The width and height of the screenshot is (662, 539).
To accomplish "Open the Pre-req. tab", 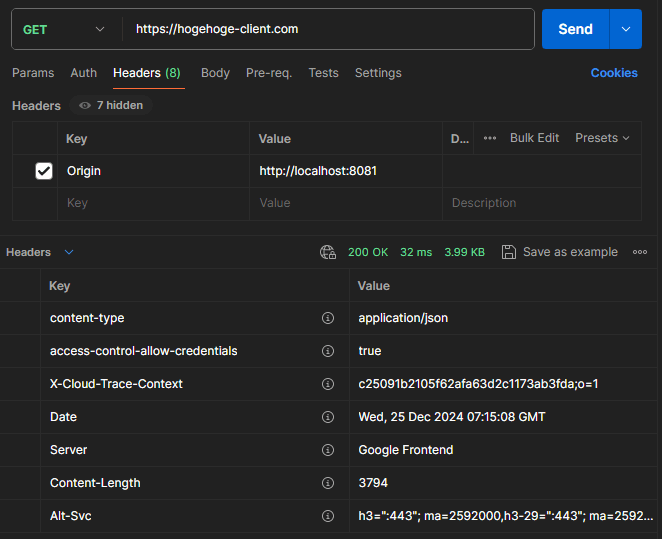I will [x=269, y=73].
